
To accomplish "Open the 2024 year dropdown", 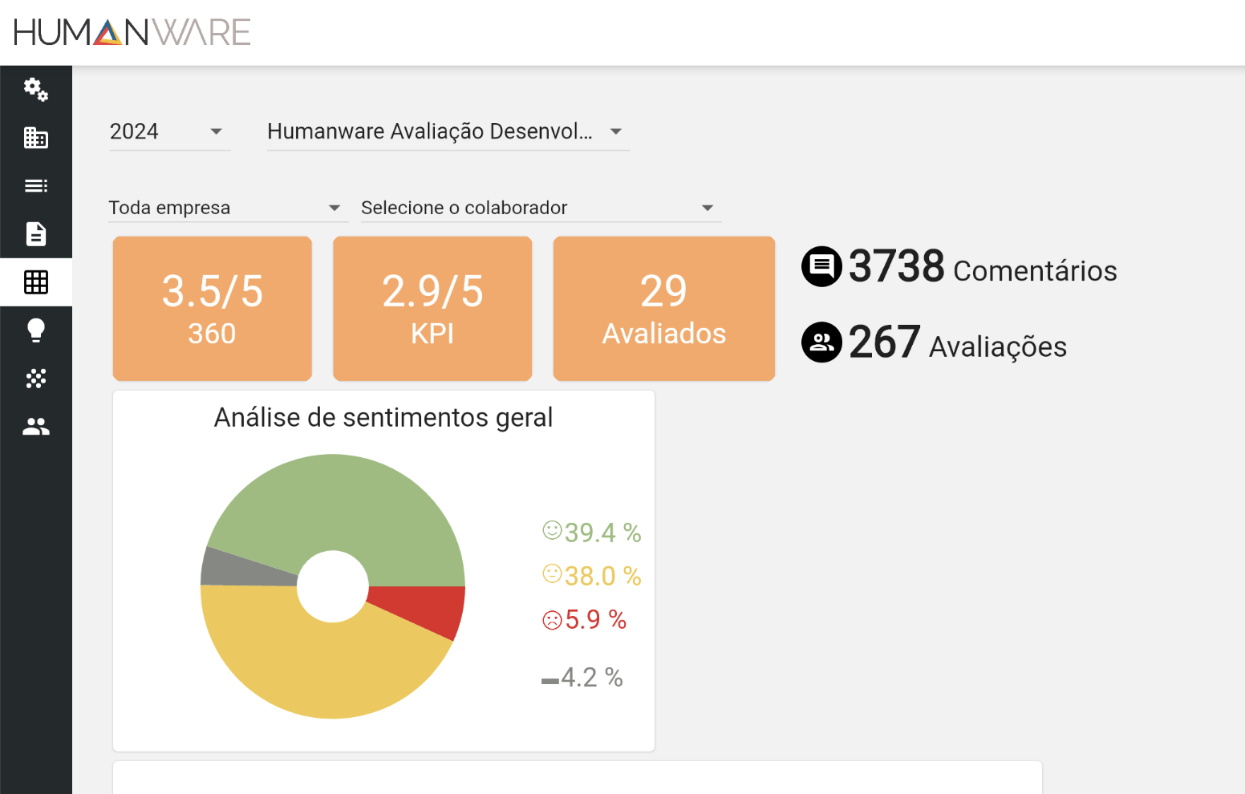I will 169,132.
